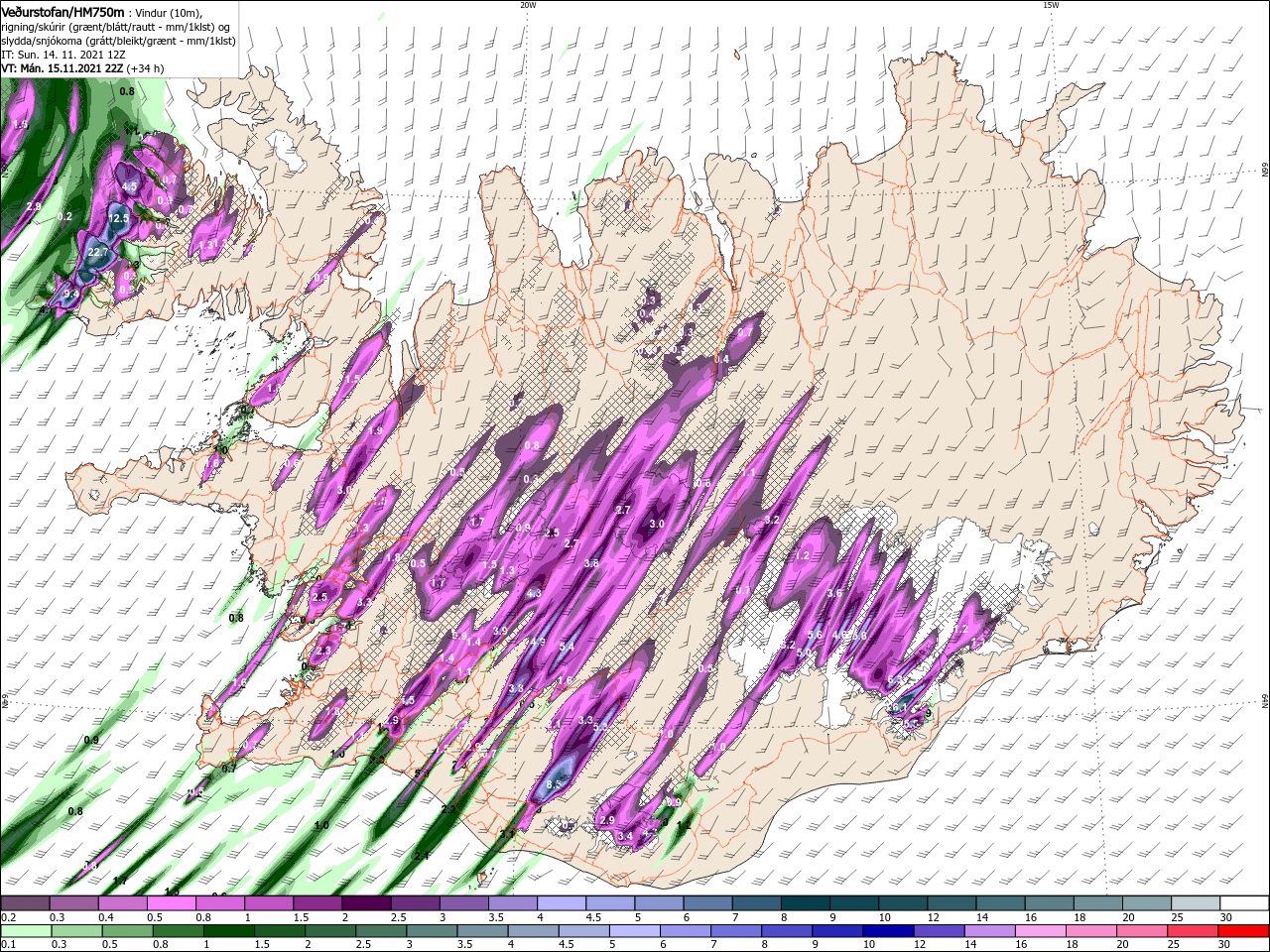Pick the dark purple 2 snow scale swatch

(x=365, y=903)
